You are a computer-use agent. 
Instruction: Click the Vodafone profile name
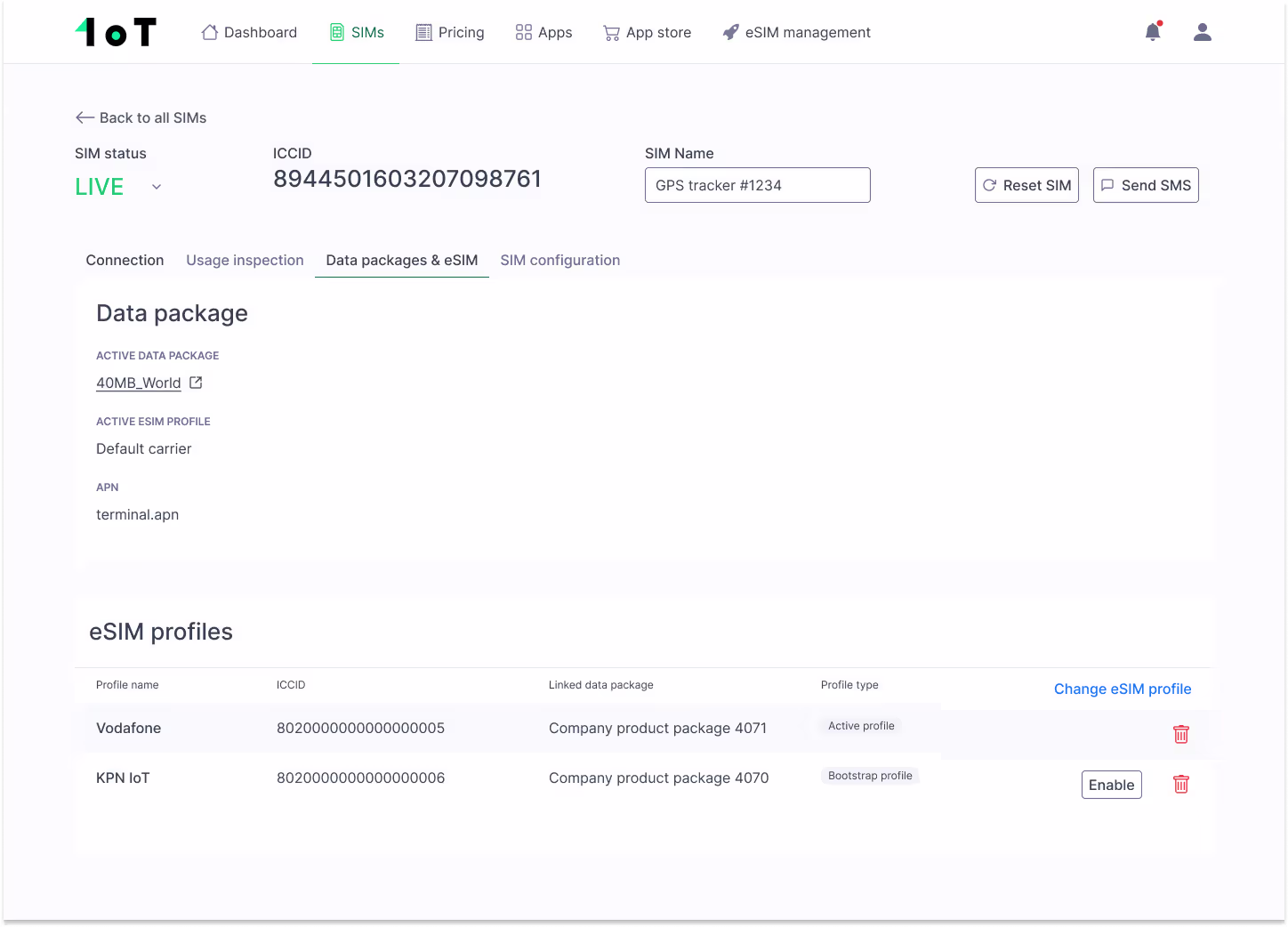point(129,728)
